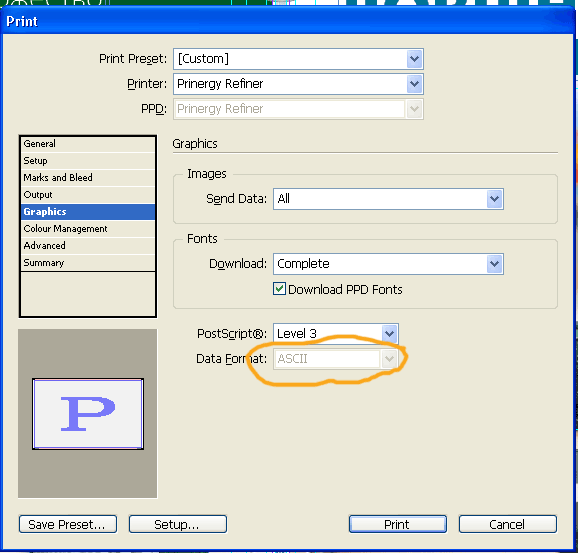Expand the fonts Download dropdown
The height and width of the screenshot is (553, 578).
pos(388,264)
